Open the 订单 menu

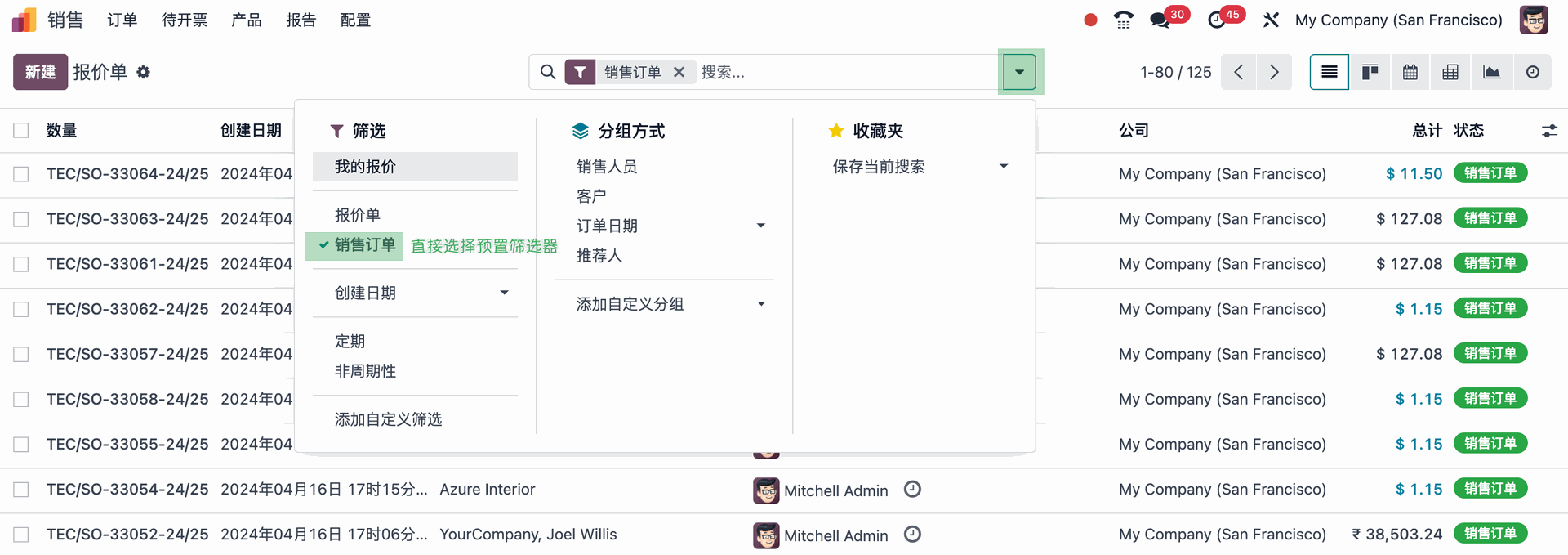pos(122,20)
